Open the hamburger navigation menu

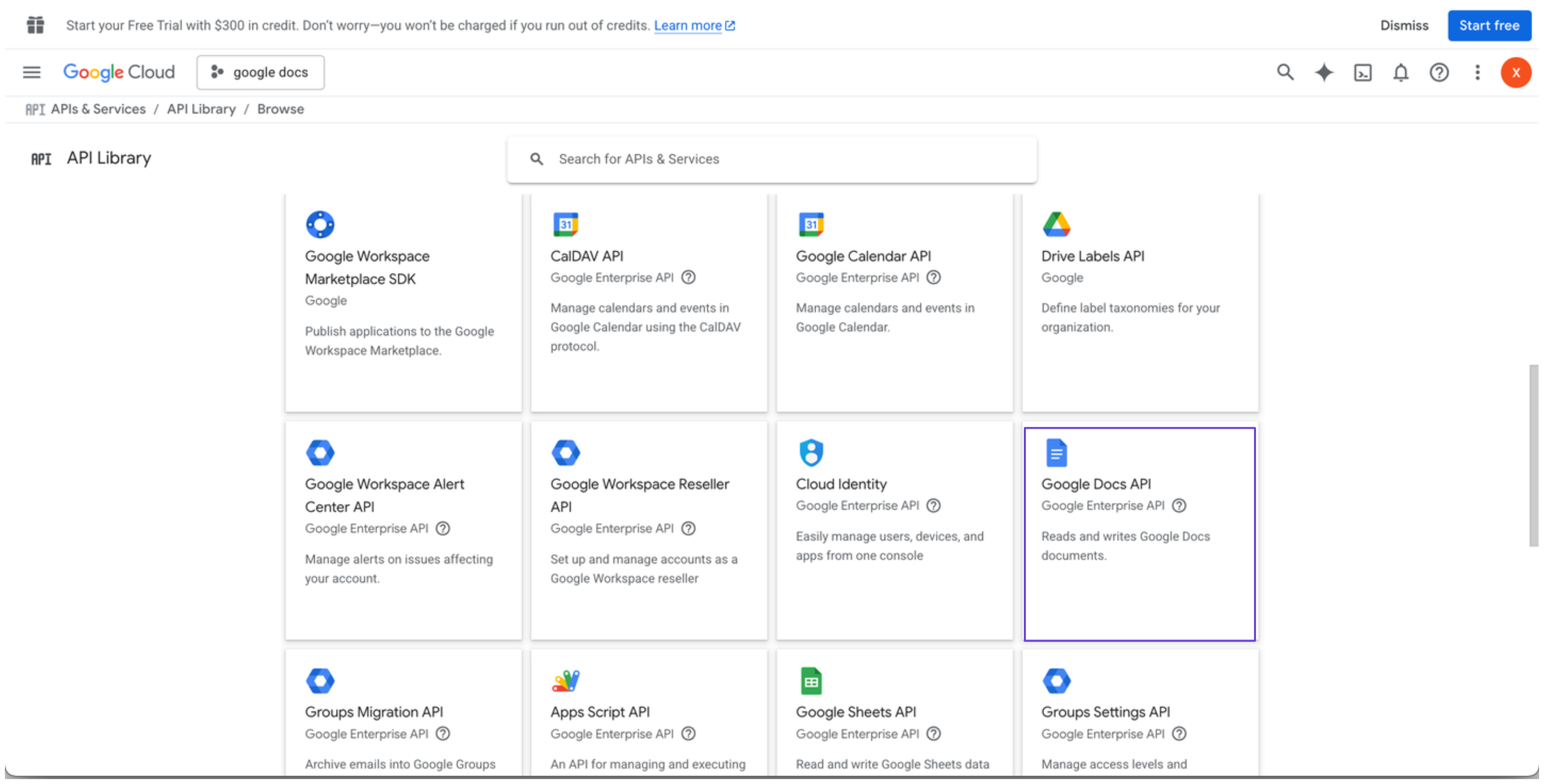pyautogui.click(x=31, y=73)
